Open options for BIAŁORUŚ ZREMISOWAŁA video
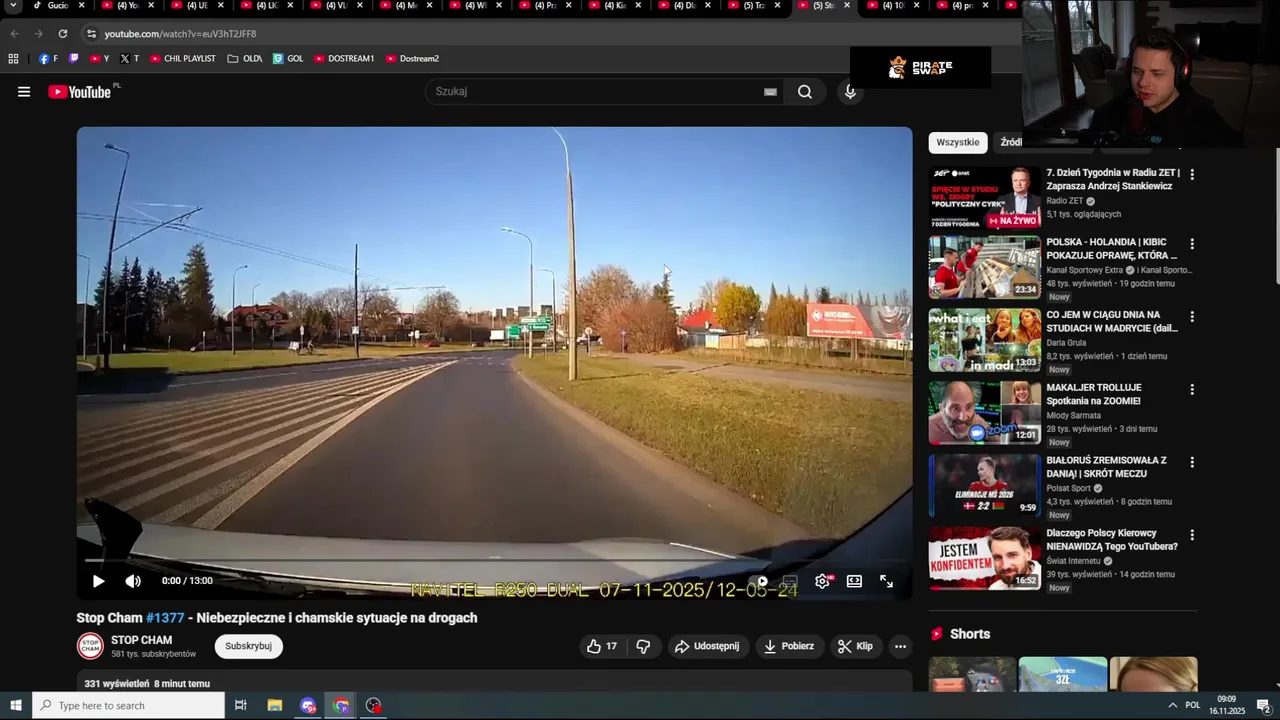Viewport: 1280px width, 720px height. (1191, 462)
